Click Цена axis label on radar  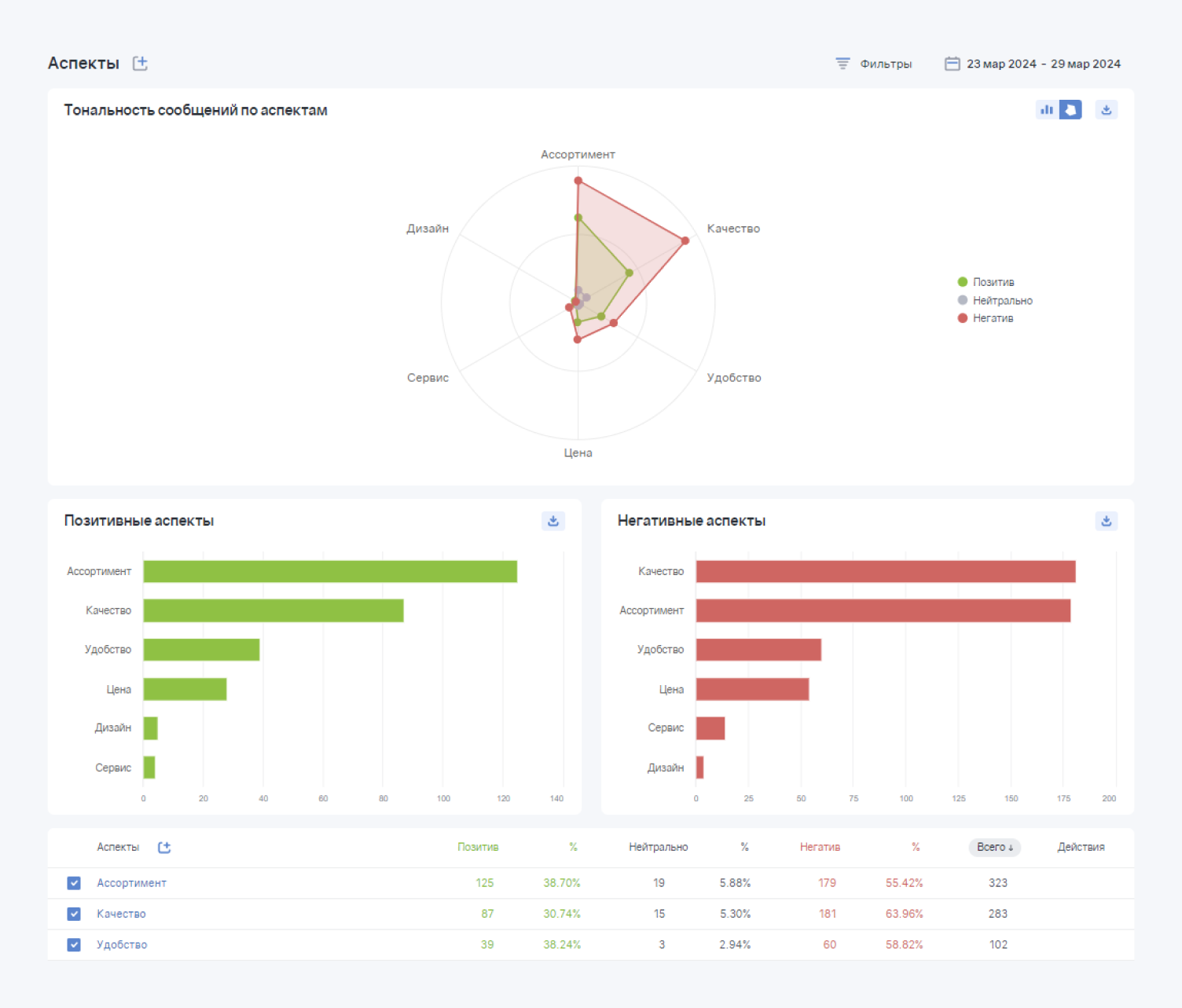pos(578,453)
